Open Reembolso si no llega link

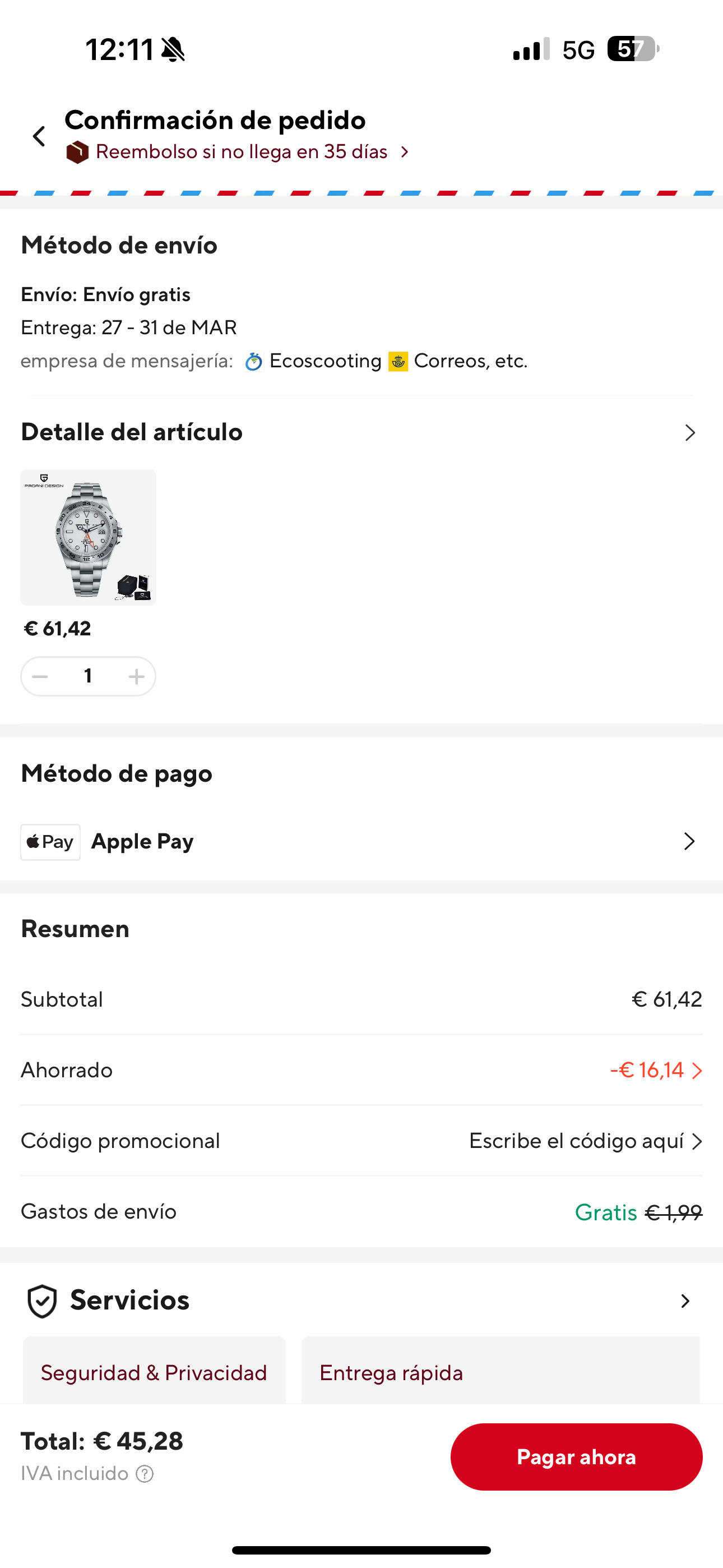coord(242,152)
